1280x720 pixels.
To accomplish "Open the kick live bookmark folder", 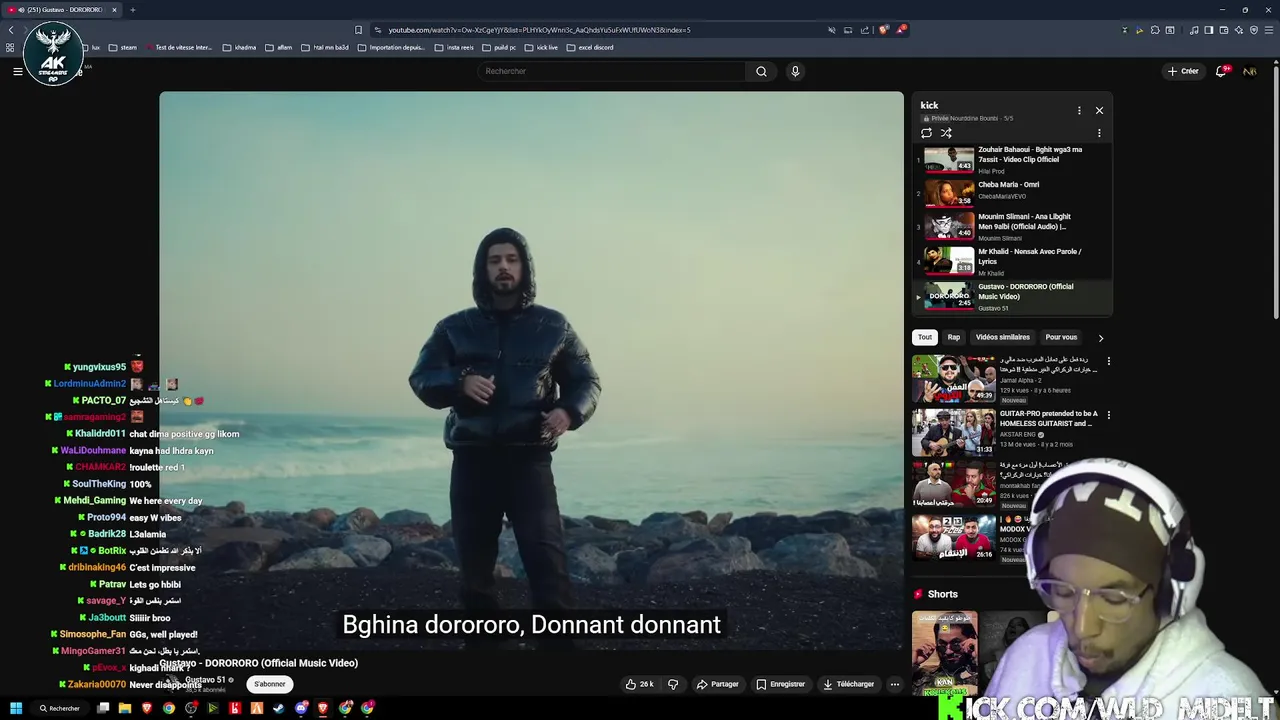I will click(x=541, y=47).
